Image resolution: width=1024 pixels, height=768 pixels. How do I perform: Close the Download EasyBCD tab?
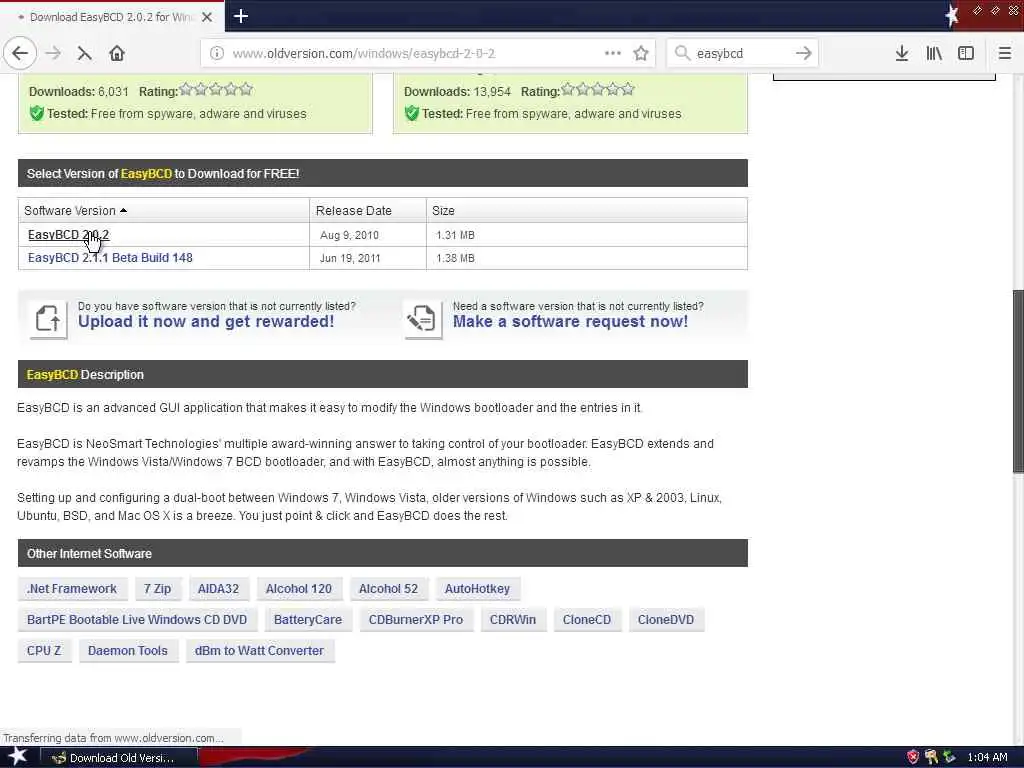(x=207, y=17)
